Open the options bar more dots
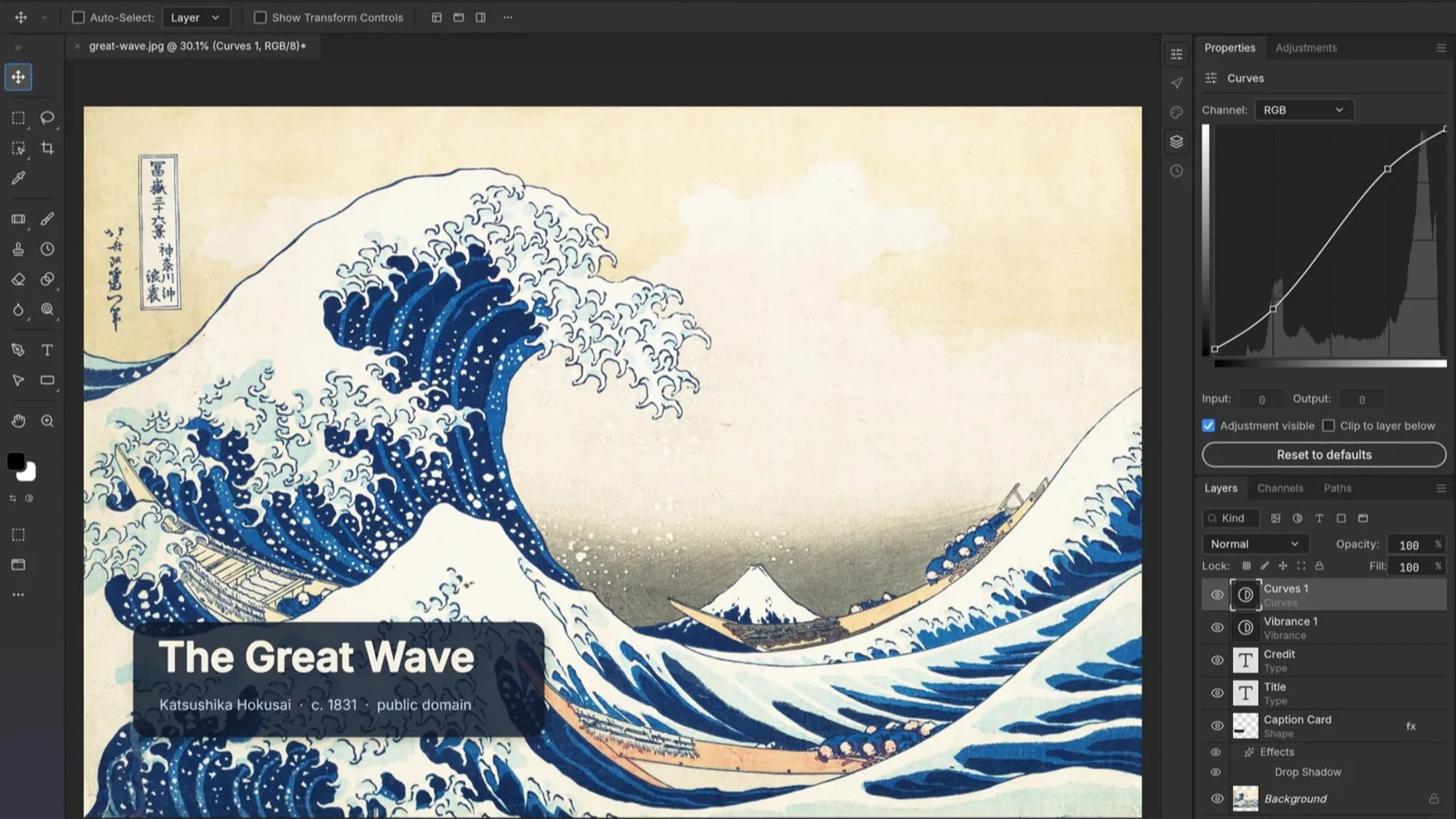The height and width of the screenshot is (819, 1456). pos(507,17)
